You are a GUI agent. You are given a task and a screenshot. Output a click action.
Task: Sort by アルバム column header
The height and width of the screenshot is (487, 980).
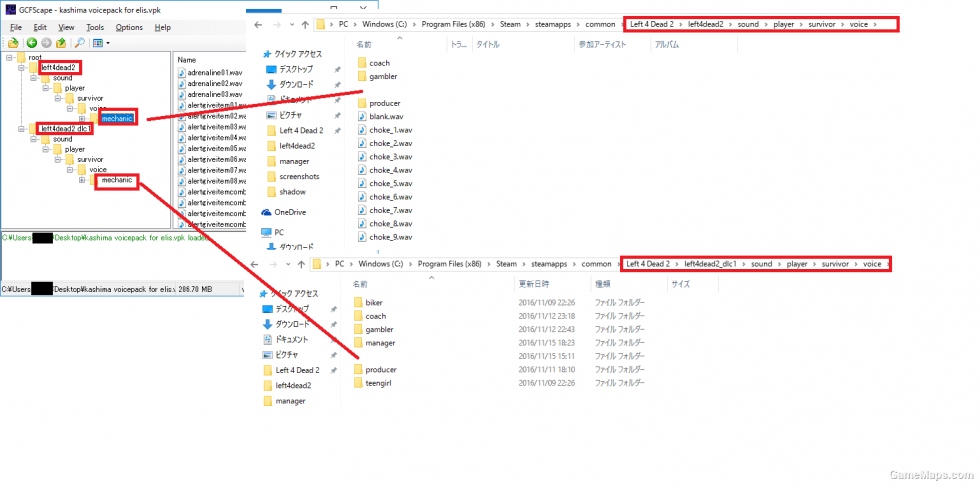[x=667, y=45]
